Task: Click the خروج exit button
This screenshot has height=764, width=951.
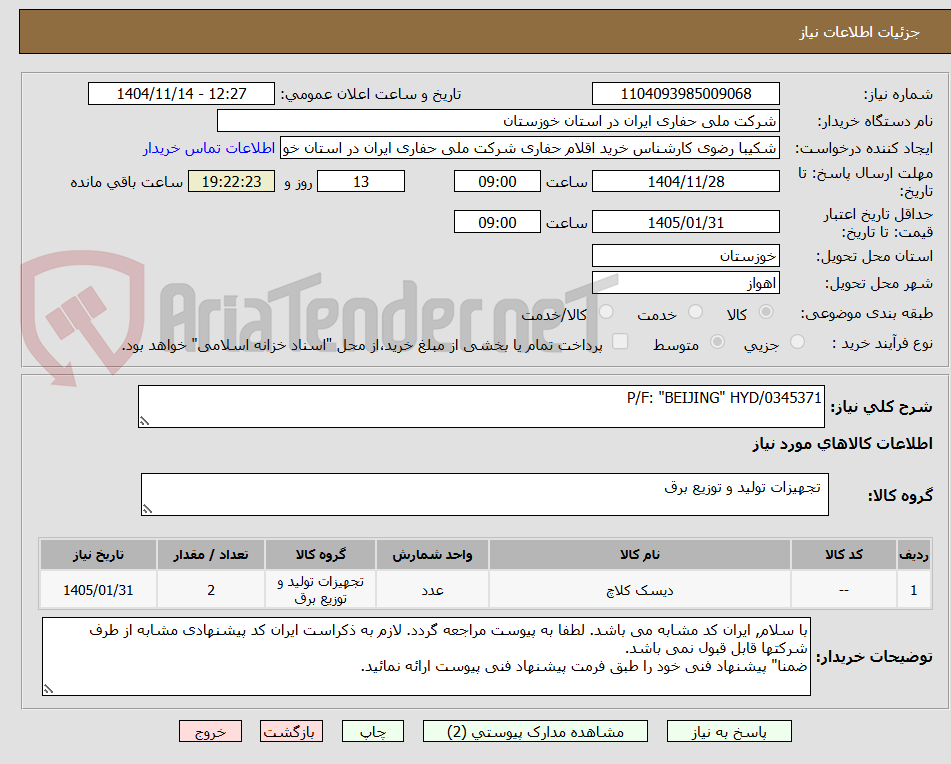Action: [210, 731]
